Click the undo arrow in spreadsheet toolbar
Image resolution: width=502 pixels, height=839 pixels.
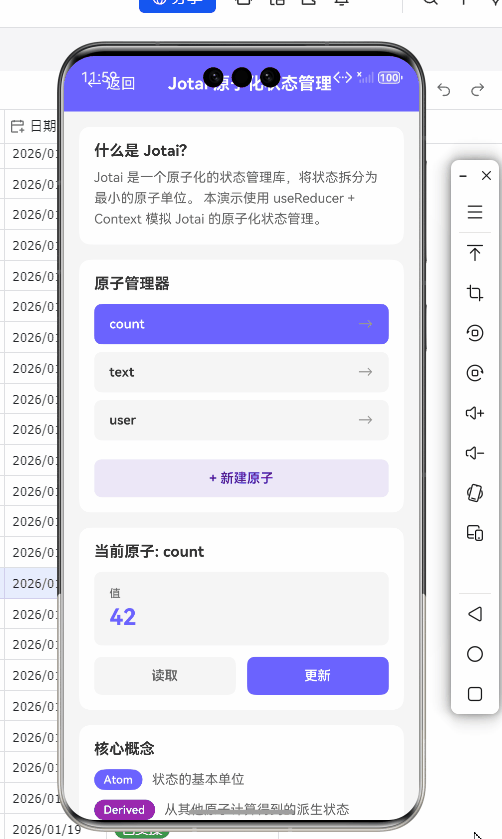pos(444,89)
